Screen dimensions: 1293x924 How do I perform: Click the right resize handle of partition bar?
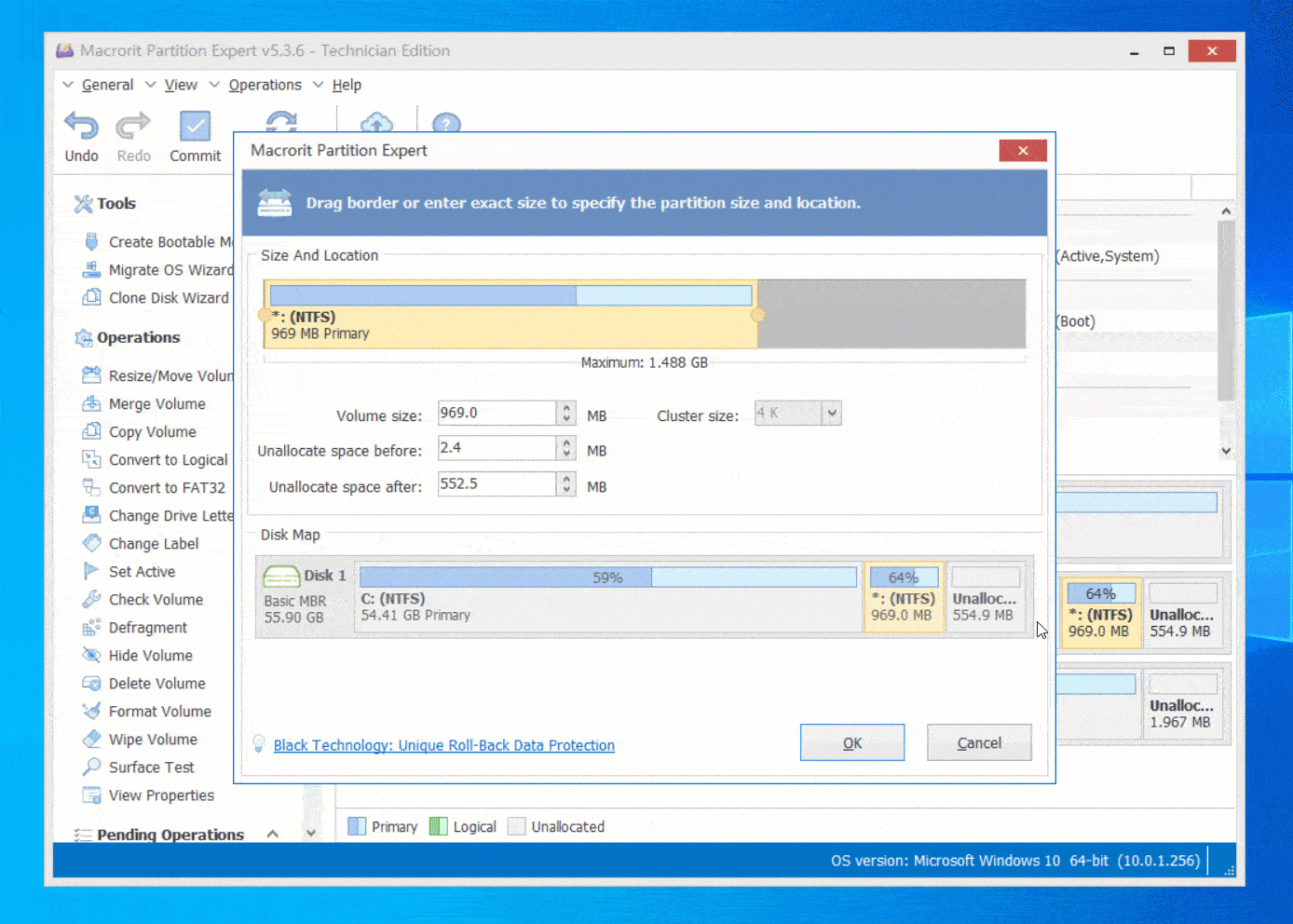757,315
